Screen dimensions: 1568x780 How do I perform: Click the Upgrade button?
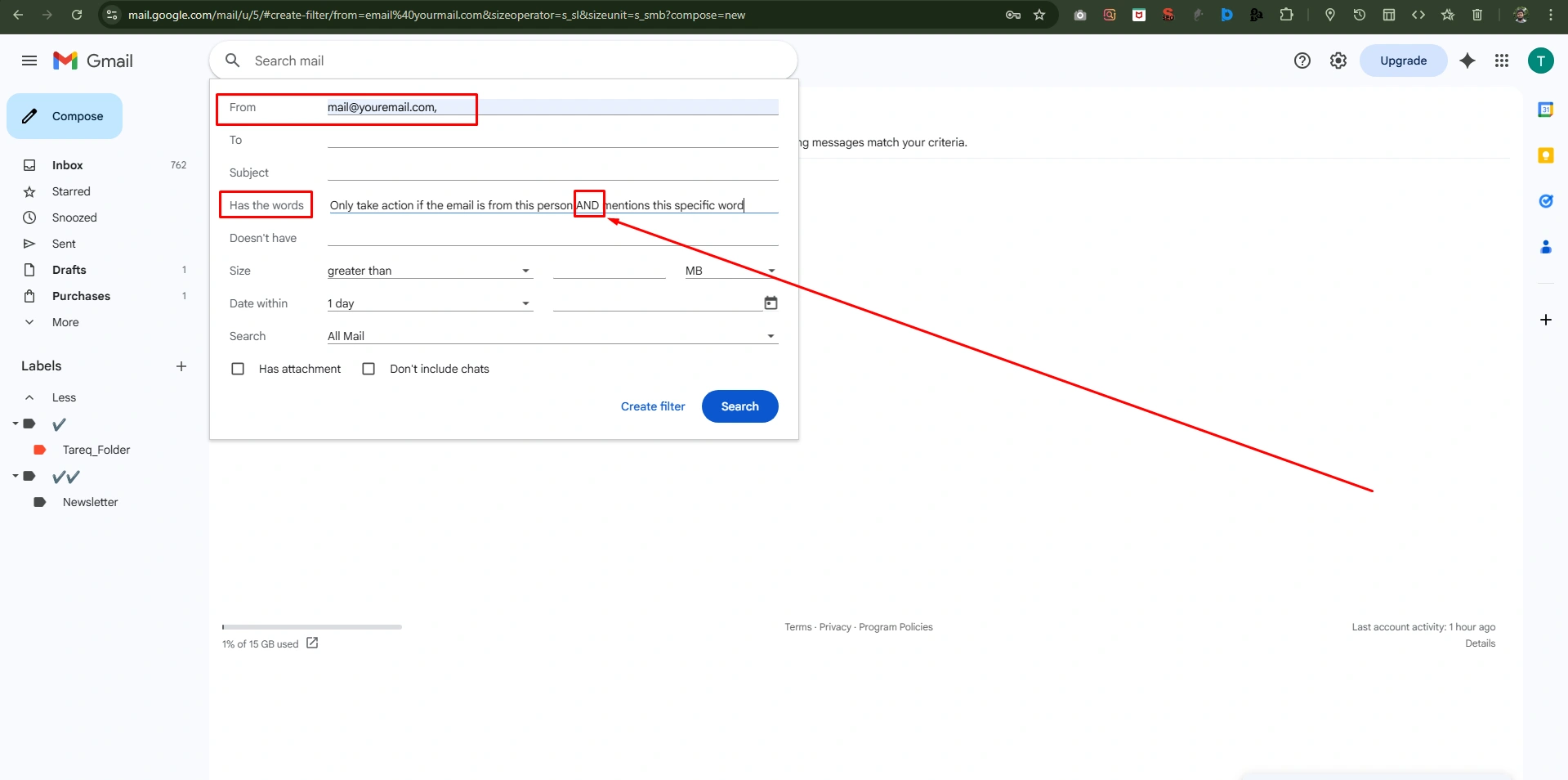[1403, 61]
